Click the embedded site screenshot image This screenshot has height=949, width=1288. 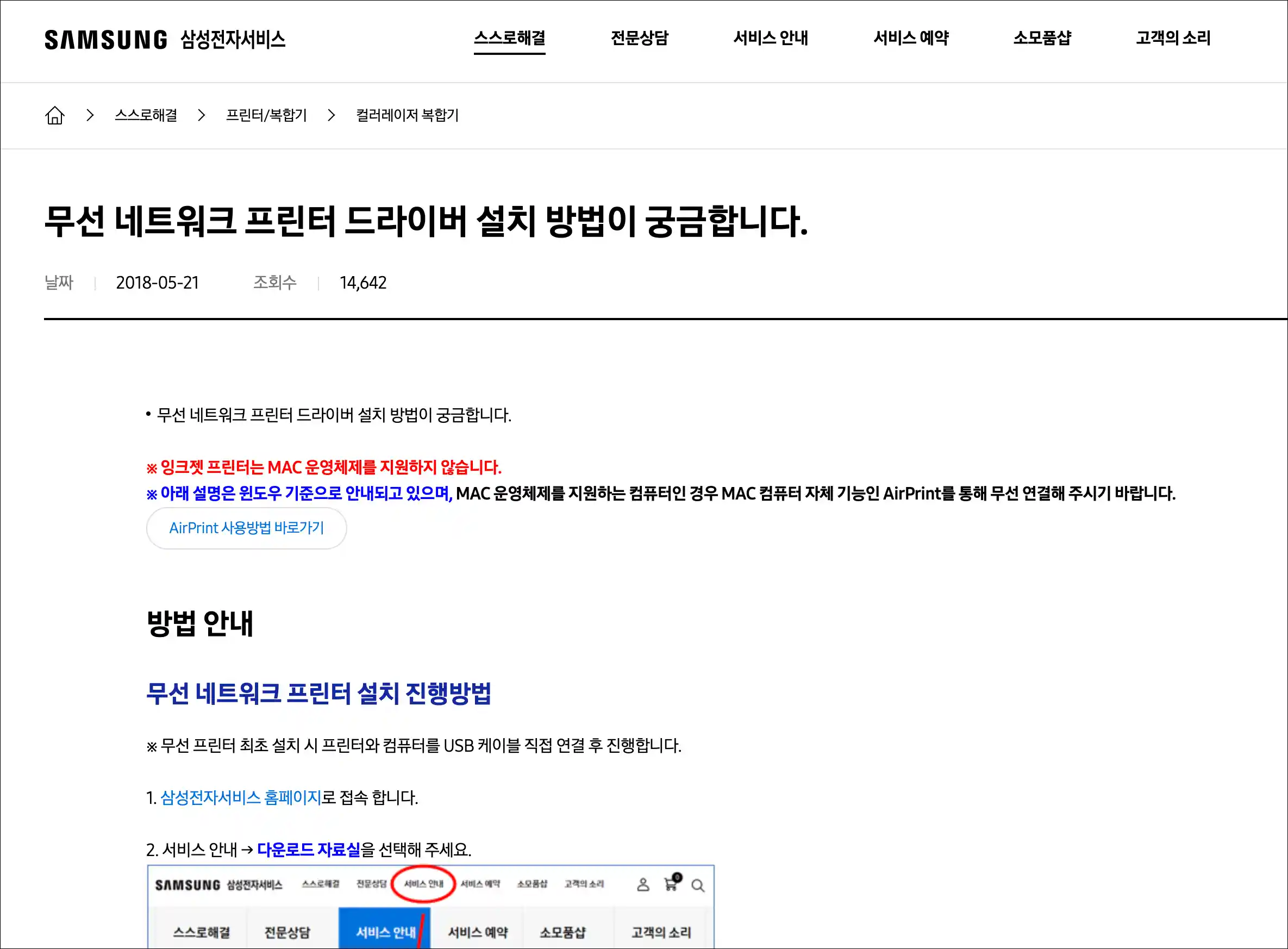coord(430,907)
